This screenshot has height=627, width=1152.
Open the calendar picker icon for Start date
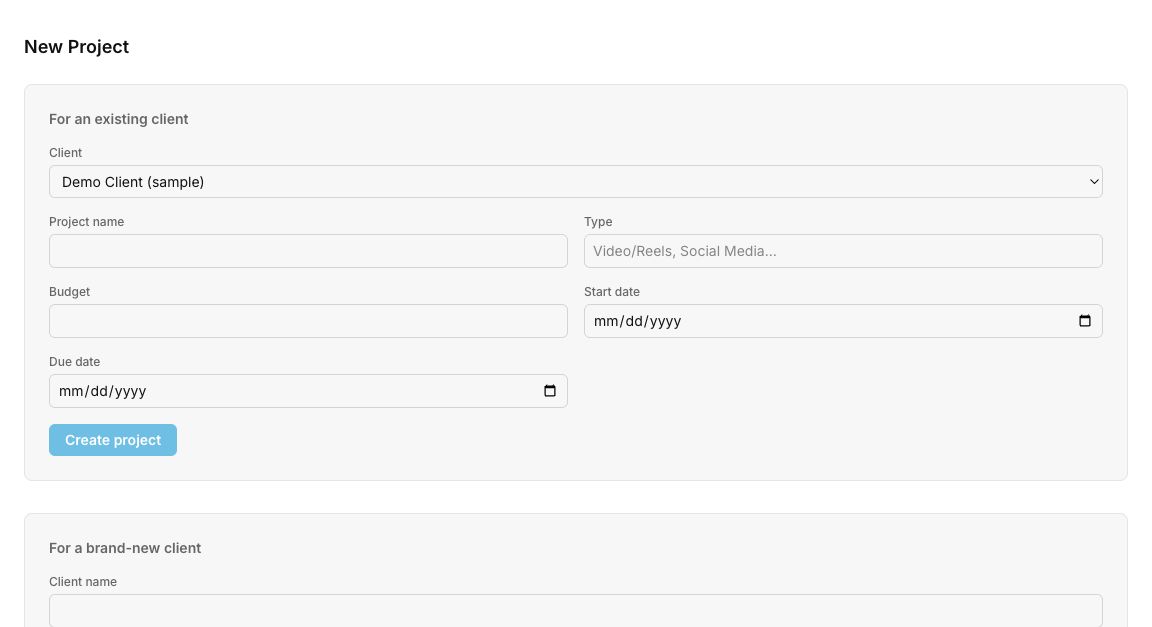pos(1084,321)
